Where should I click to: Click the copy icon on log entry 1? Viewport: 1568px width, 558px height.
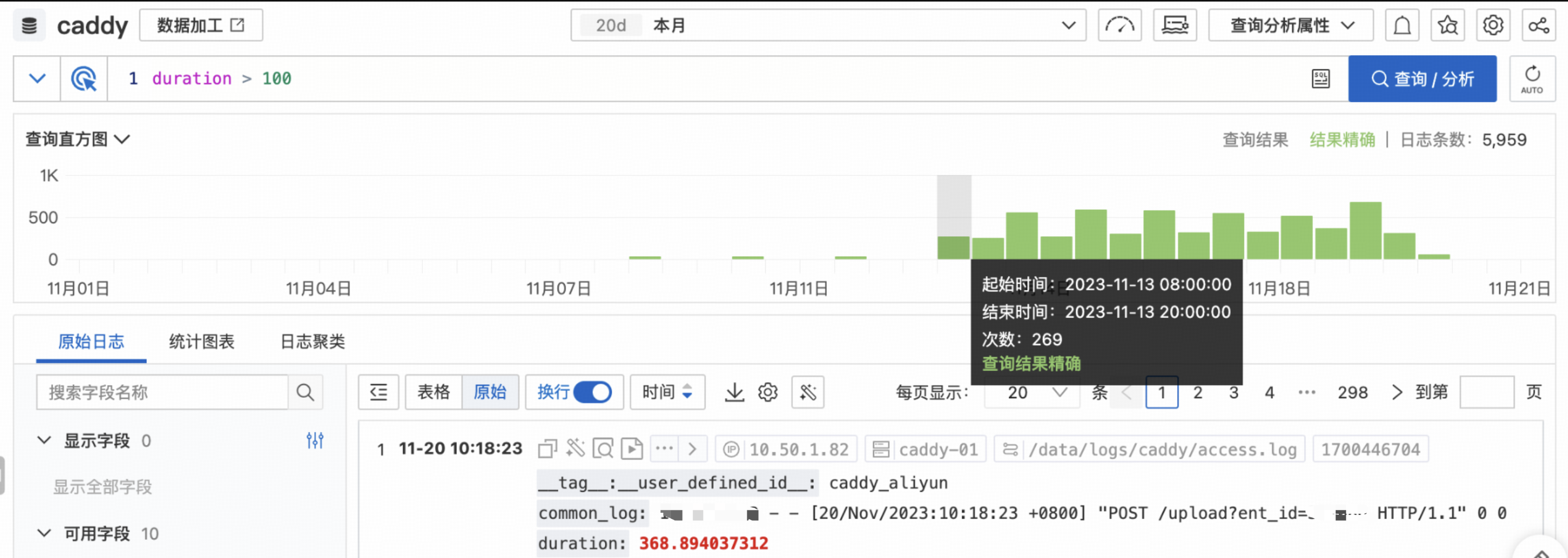tap(547, 449)
